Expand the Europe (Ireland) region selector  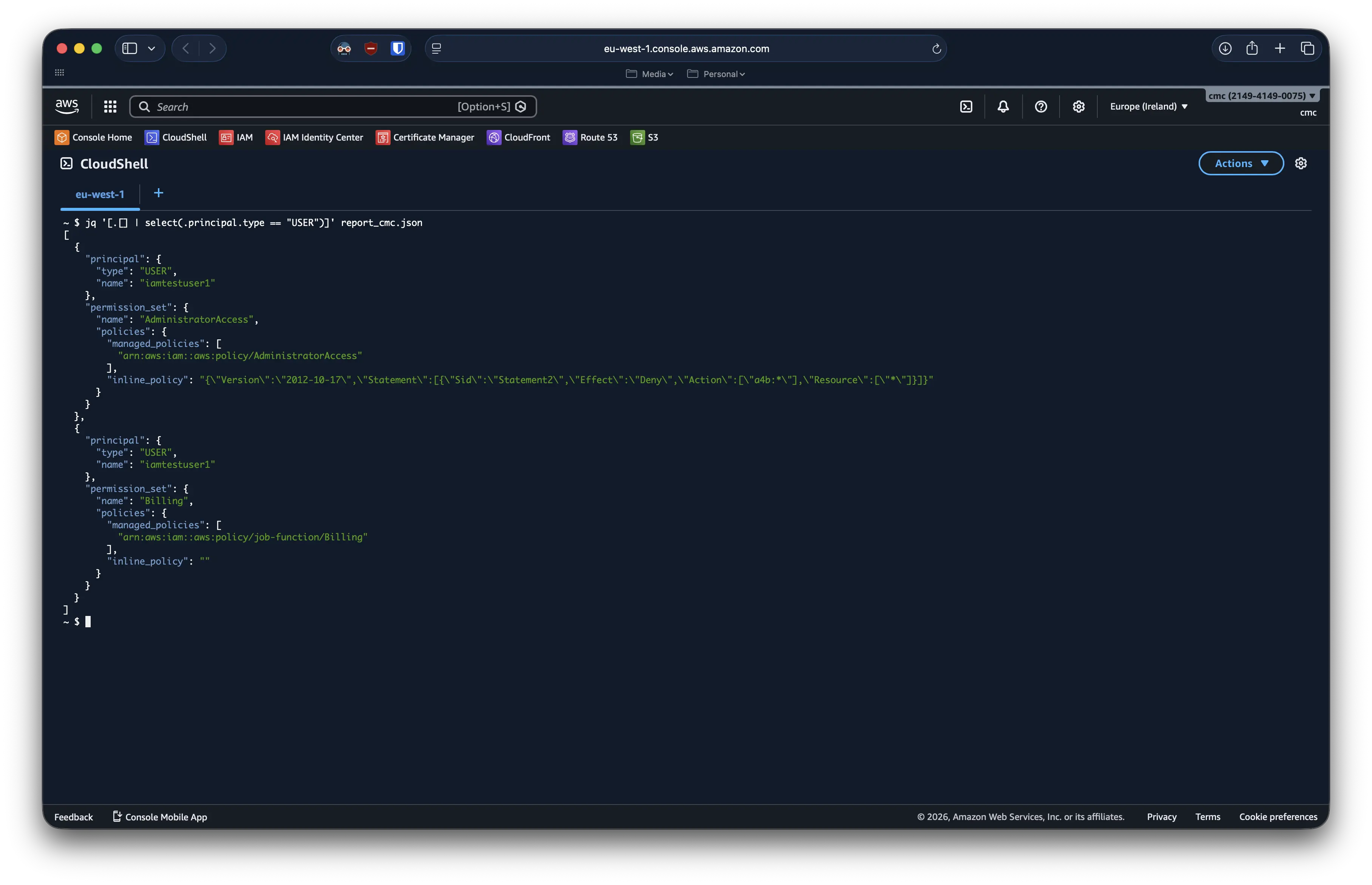click(x=1149, y=106)
